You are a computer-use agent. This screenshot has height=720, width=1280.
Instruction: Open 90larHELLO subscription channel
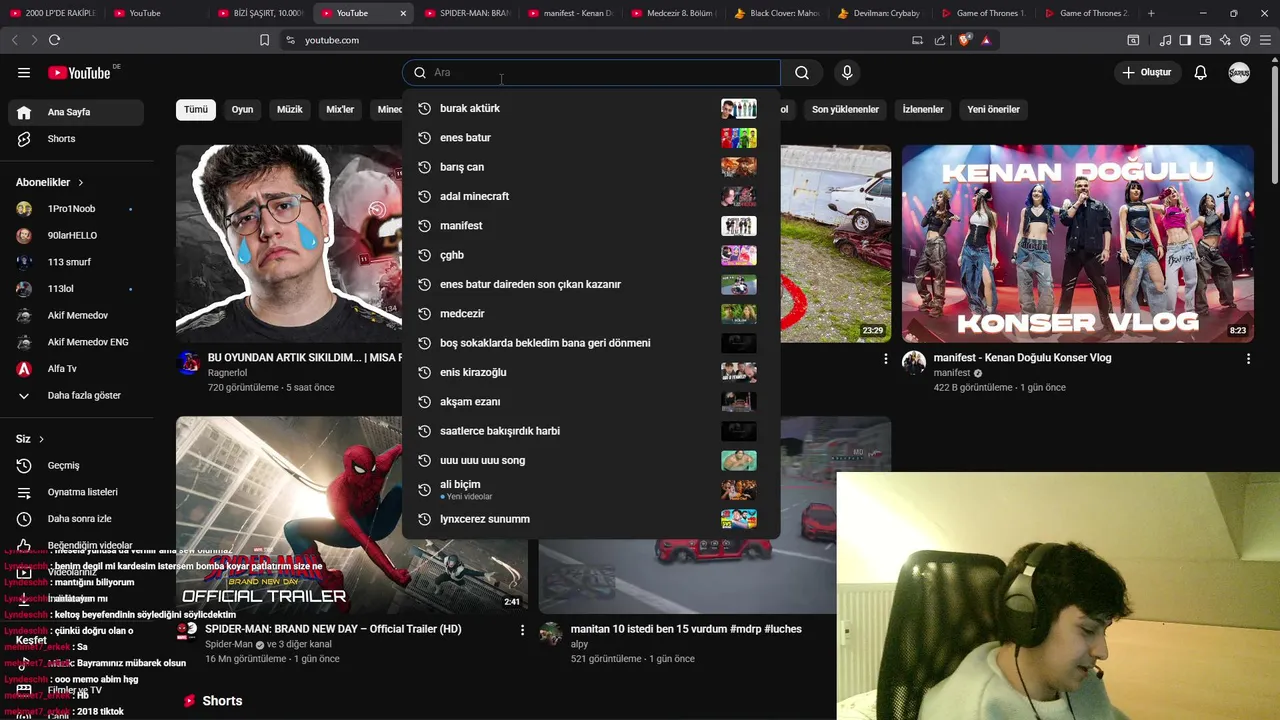coord(76,236)
